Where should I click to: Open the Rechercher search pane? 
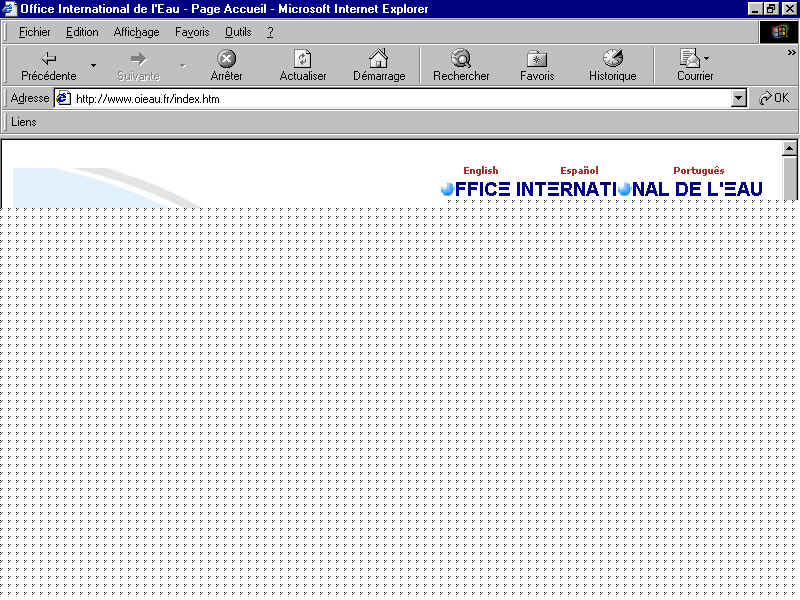point(461,65)
